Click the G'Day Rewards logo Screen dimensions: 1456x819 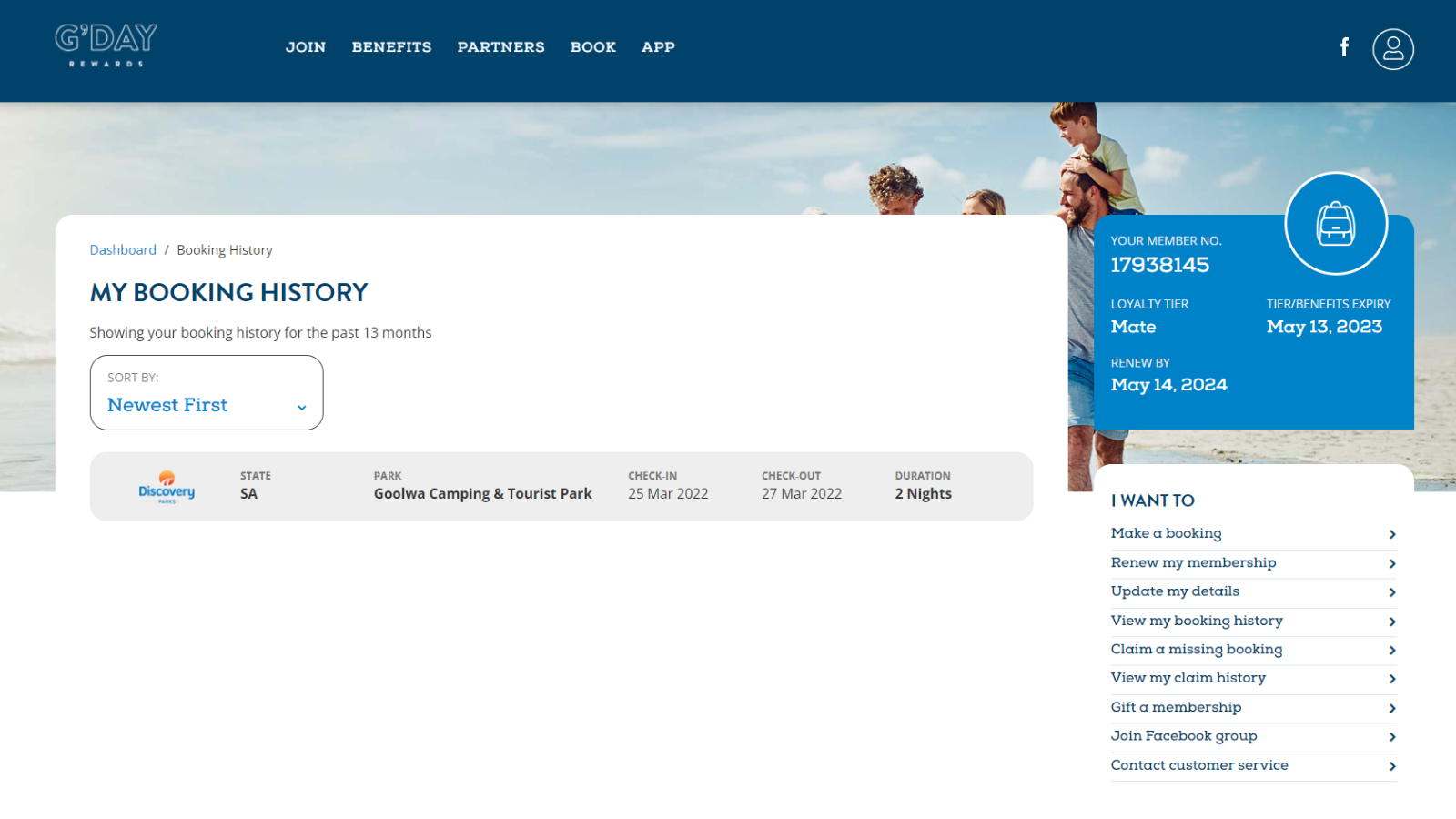(x=106, y=45)
